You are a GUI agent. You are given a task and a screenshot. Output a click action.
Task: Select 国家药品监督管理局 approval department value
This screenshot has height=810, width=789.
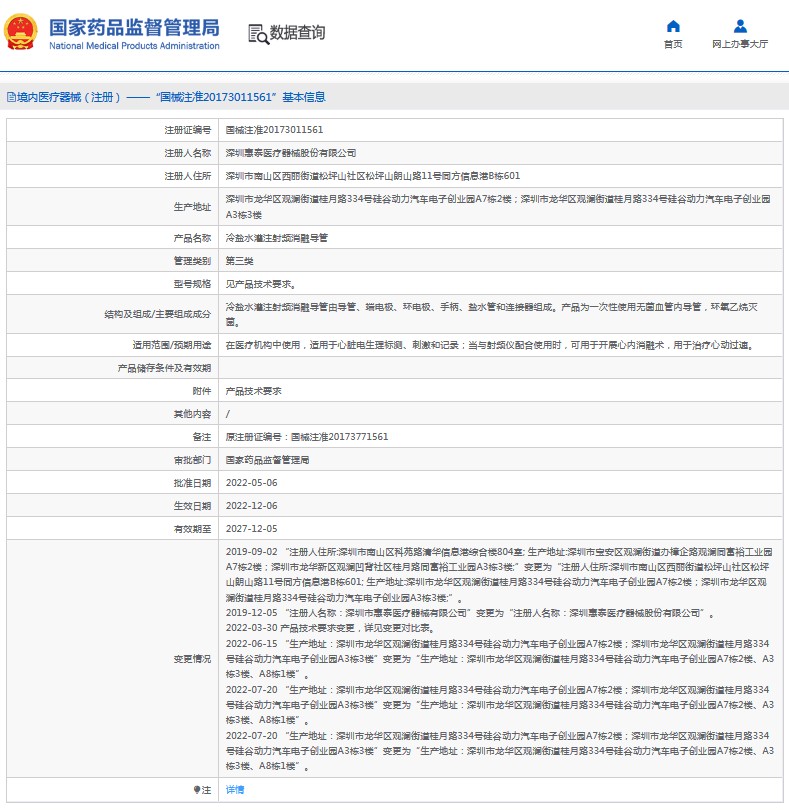[267, 460]
